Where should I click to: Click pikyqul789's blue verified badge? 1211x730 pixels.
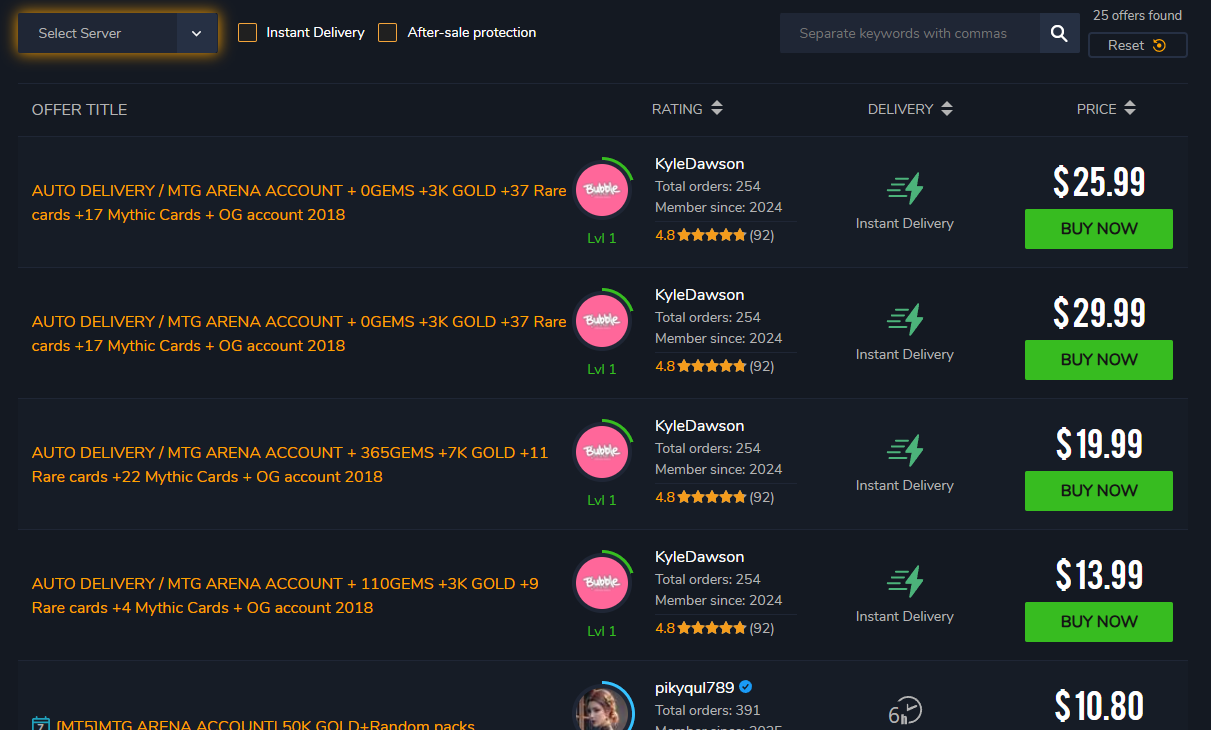(746, 687)
